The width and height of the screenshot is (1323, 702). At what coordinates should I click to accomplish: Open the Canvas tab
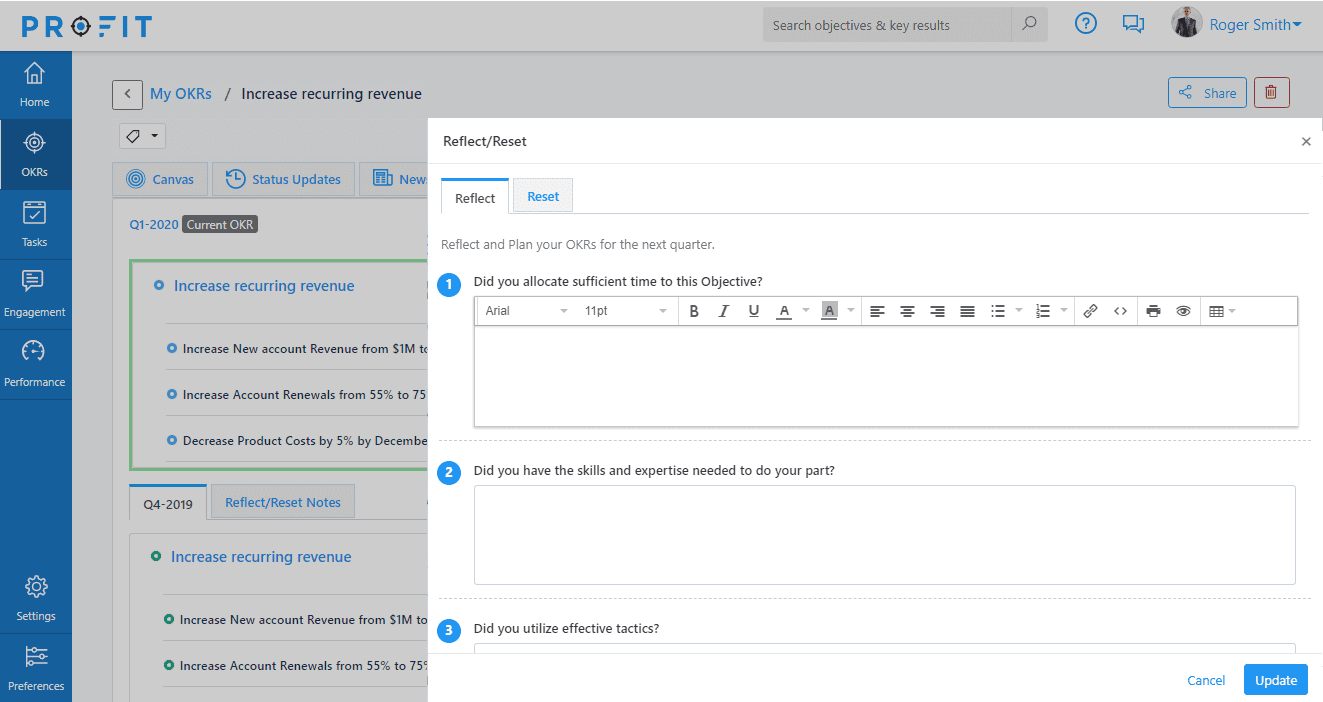coord(160,179)
